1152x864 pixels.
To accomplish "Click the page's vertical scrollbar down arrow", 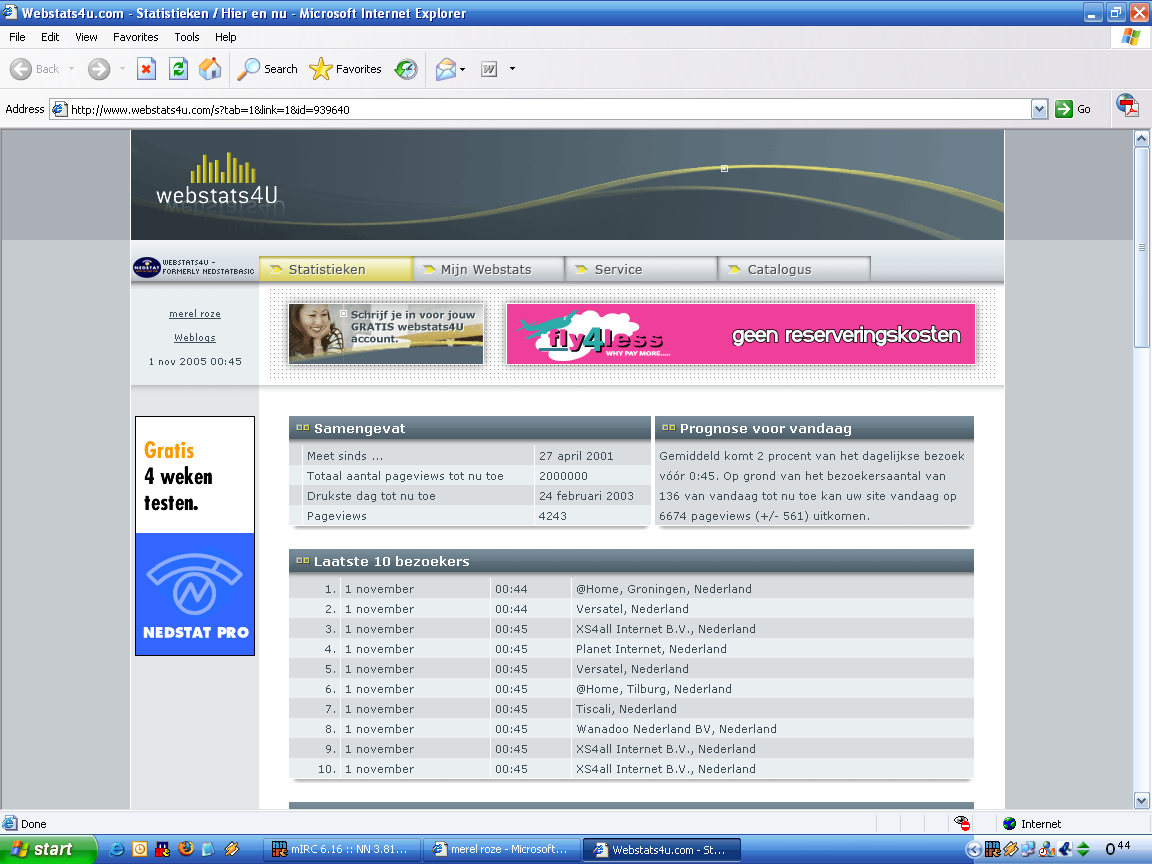I will 1142,800.
